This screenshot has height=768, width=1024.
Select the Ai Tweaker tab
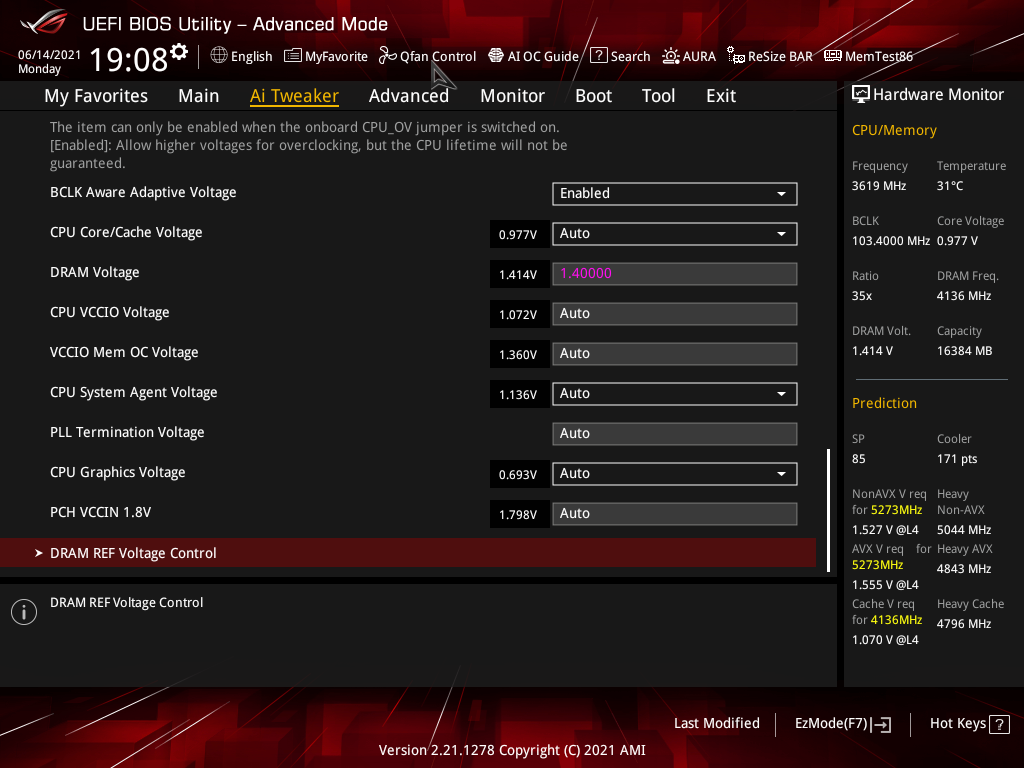pyautogui.click(x=294, y=96)
